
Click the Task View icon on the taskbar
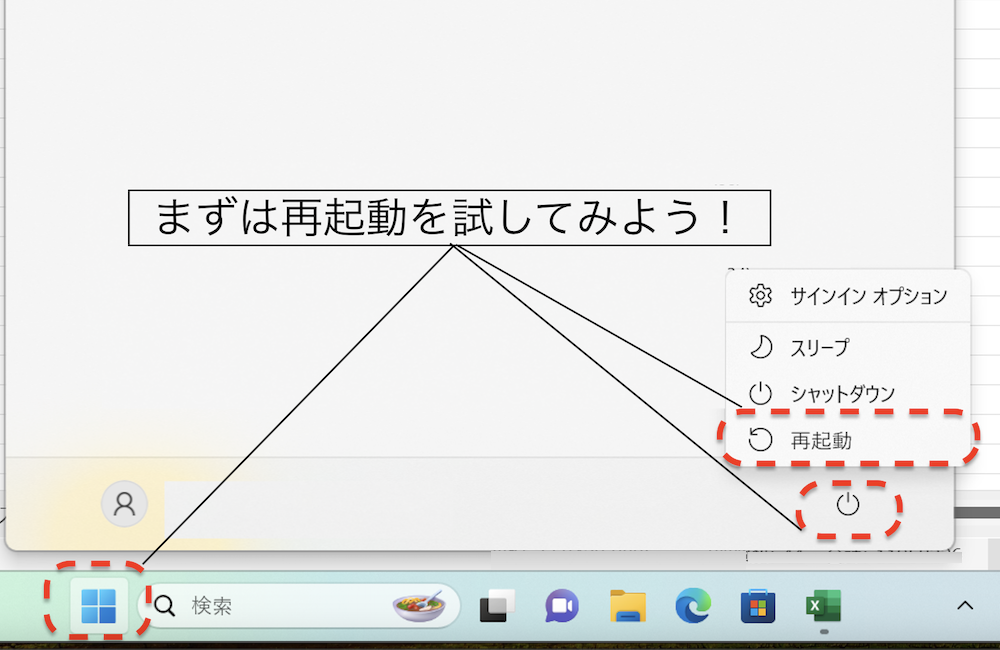coord(496,604)
